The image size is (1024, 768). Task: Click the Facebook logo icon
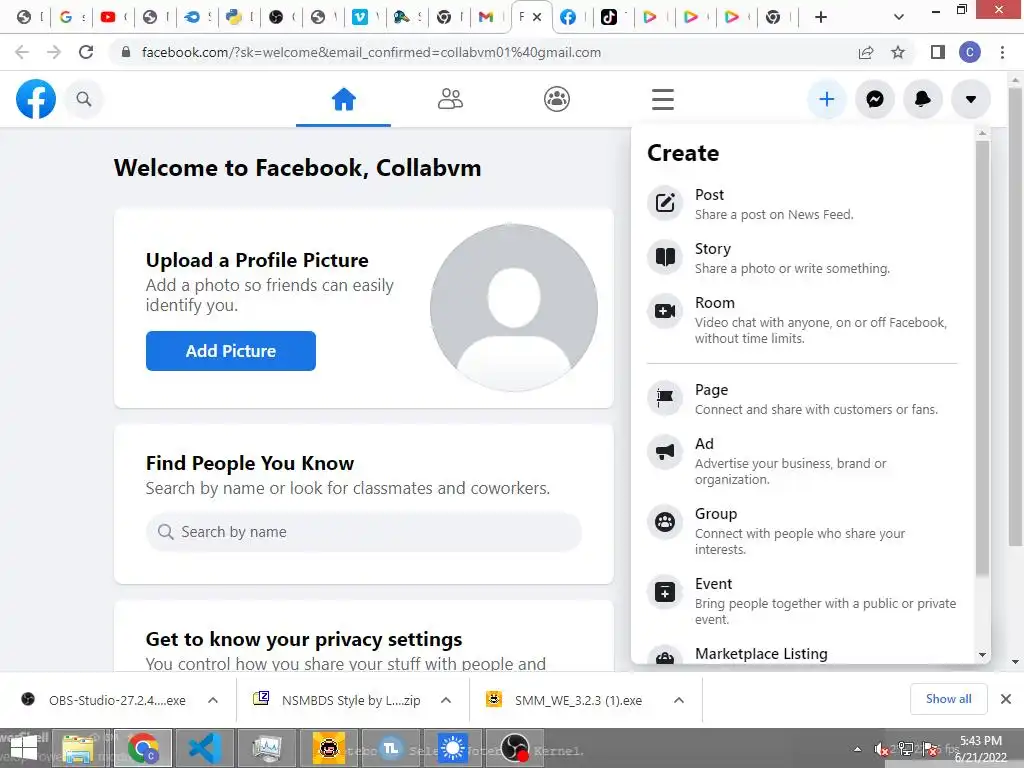click(36, 99)
